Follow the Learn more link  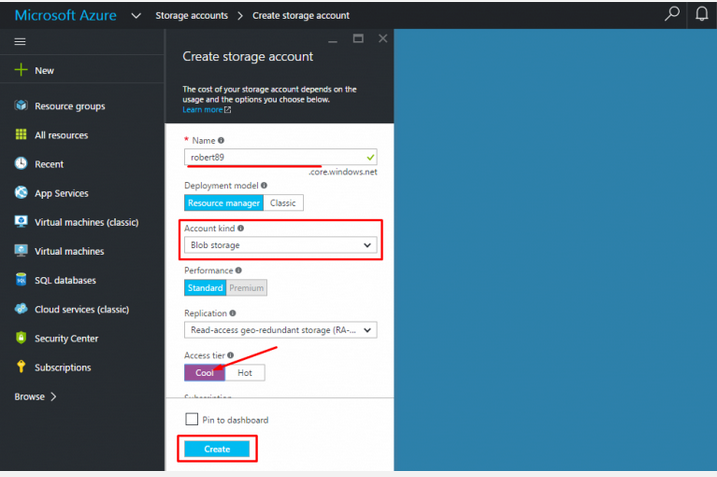pos(203,110)
